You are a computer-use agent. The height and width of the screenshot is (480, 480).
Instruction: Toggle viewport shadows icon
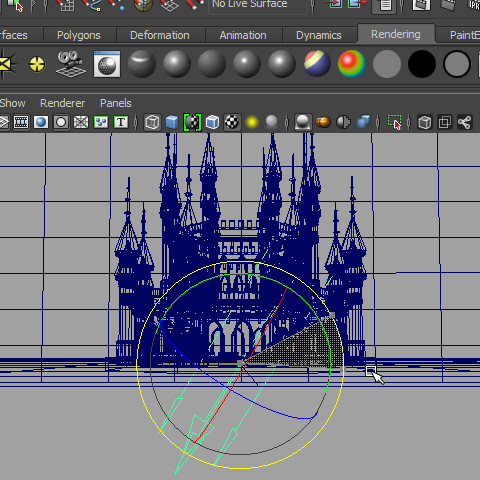pos(272,122)
